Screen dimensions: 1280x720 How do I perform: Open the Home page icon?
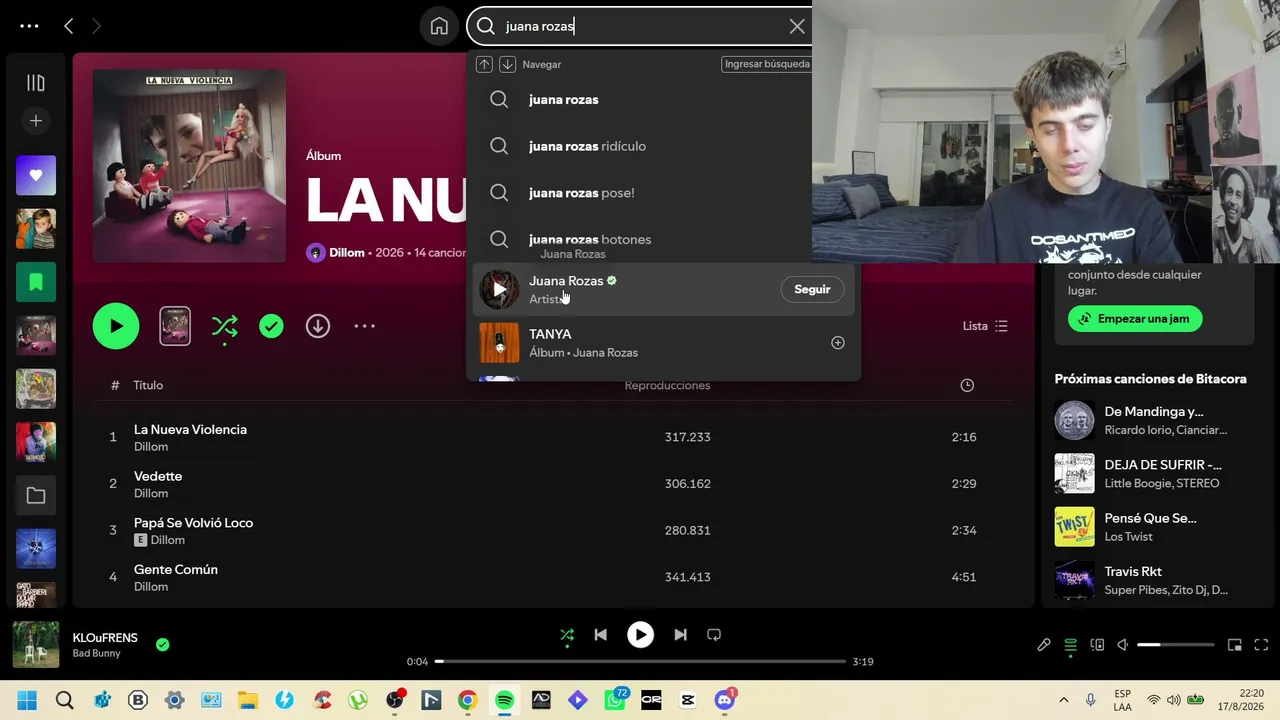coord(439,27)
